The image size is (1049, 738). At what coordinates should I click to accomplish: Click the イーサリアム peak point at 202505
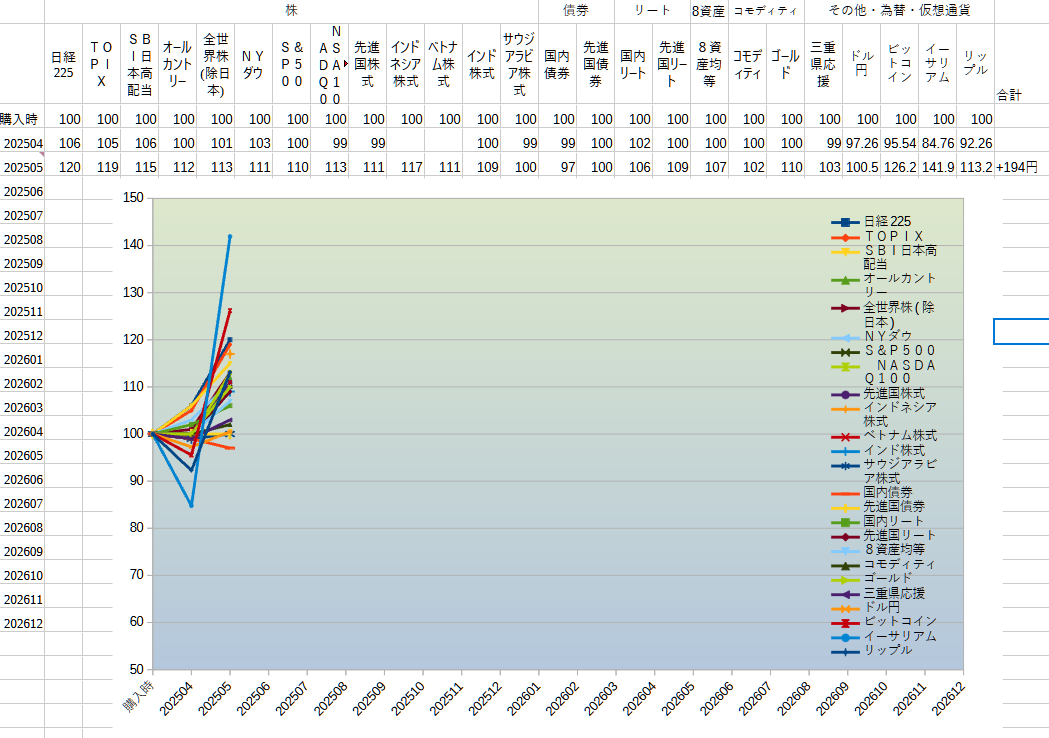(229, 236)
